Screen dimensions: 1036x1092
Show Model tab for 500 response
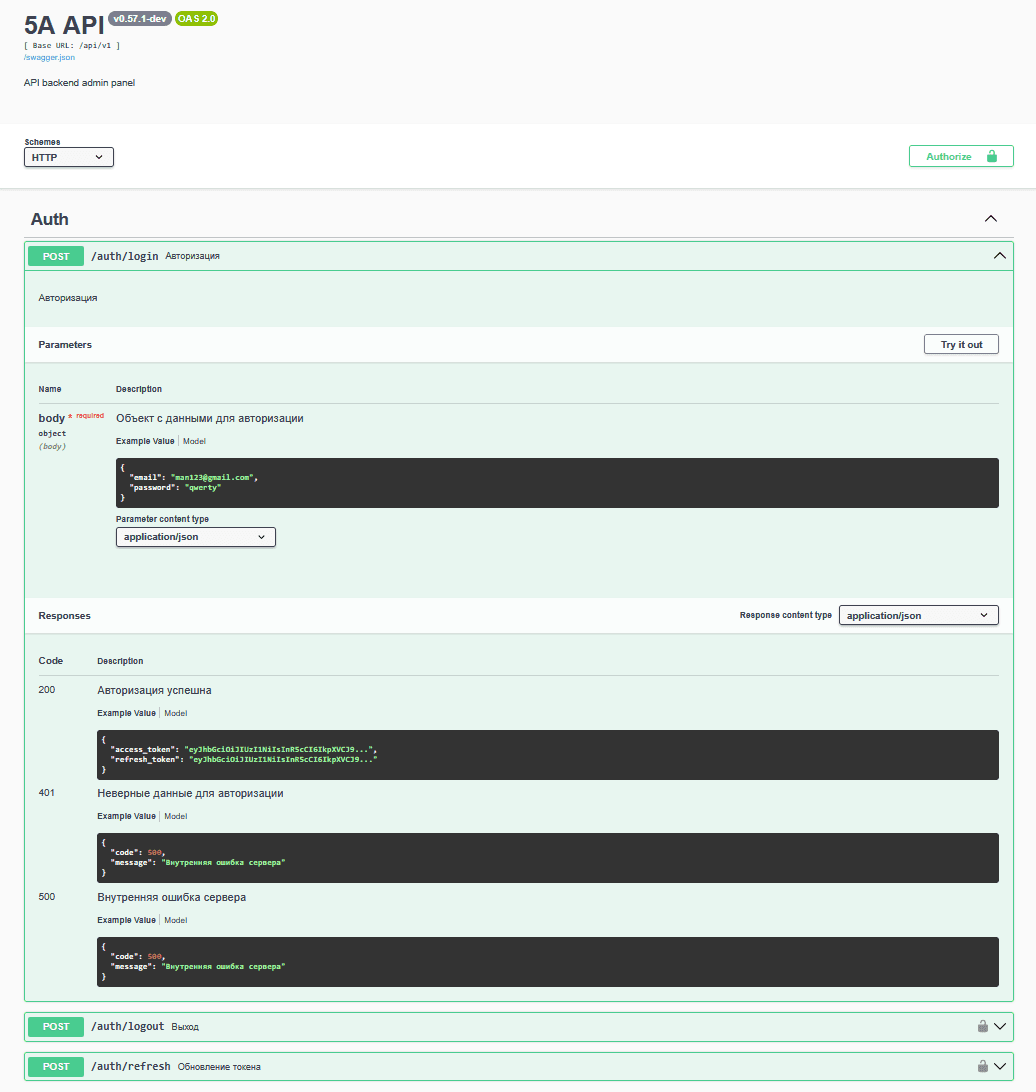[175, 920]
